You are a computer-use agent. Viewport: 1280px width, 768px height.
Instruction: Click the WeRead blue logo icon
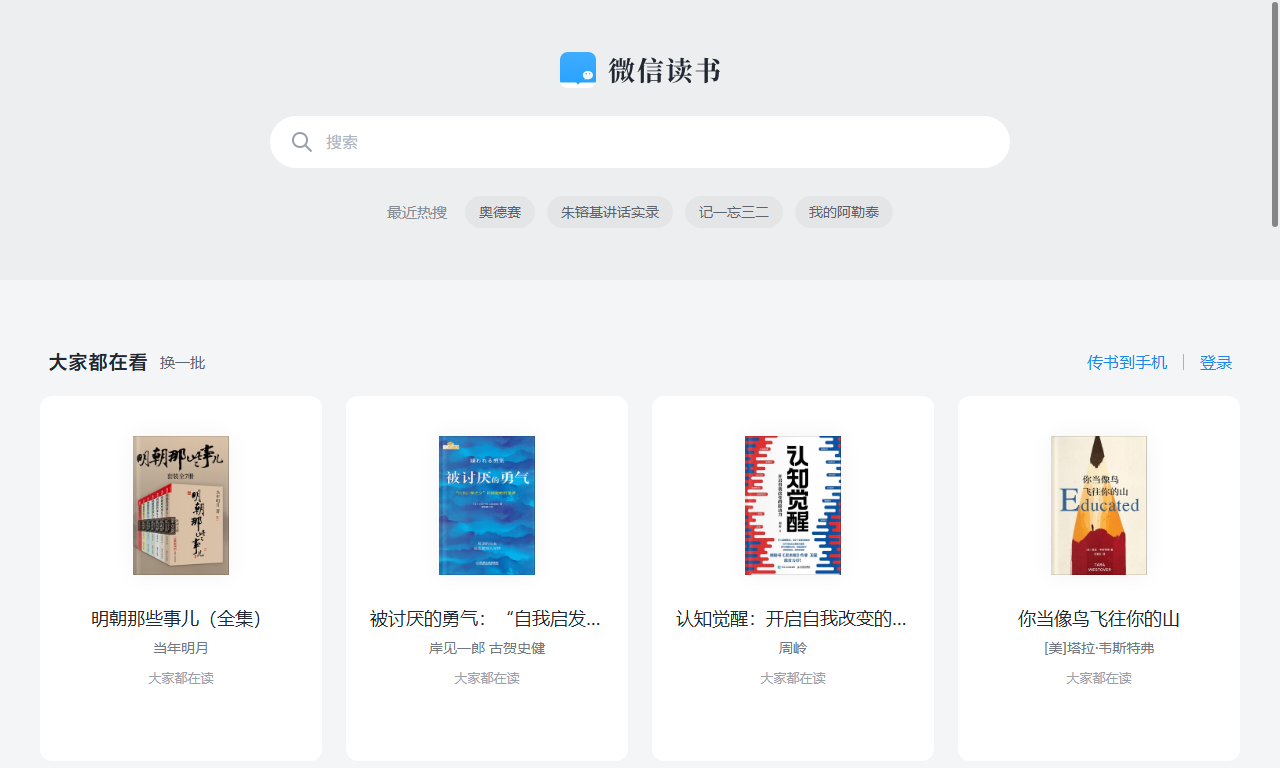click(x=578, y=70)
